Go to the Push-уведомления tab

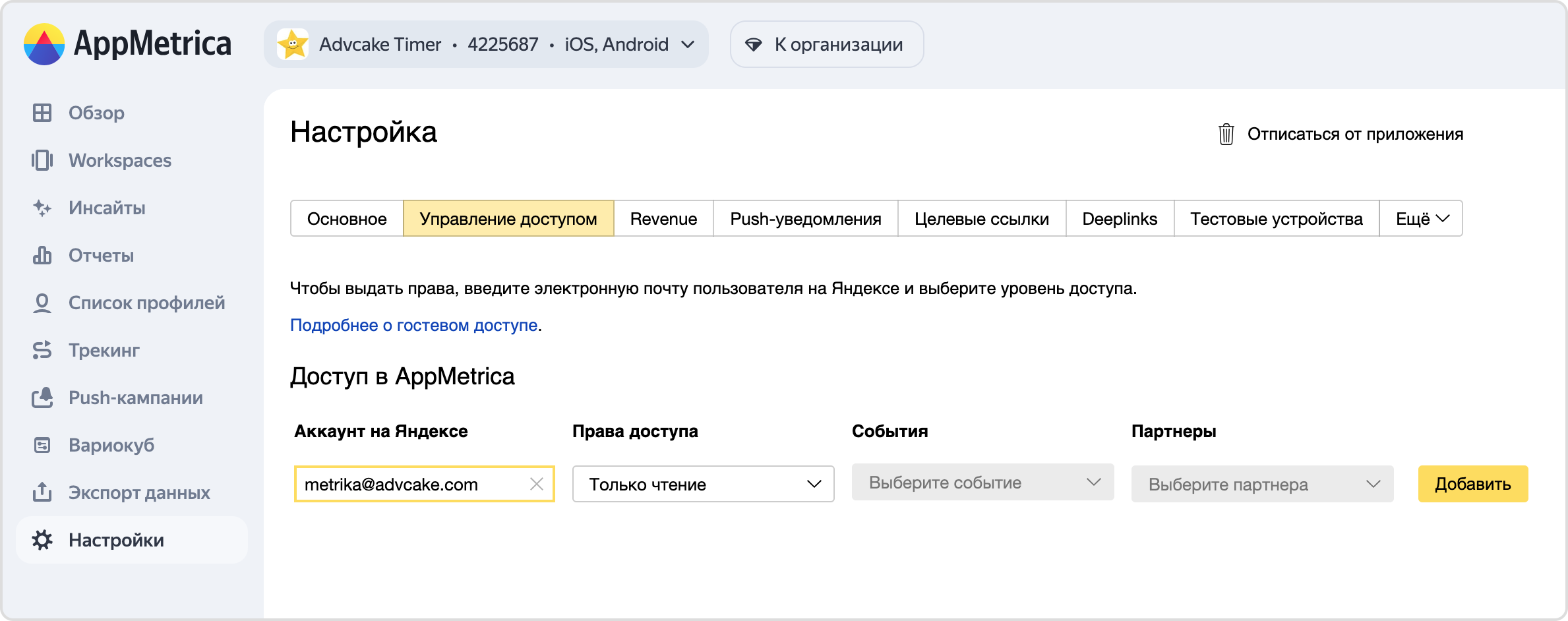tap(806, 218)
